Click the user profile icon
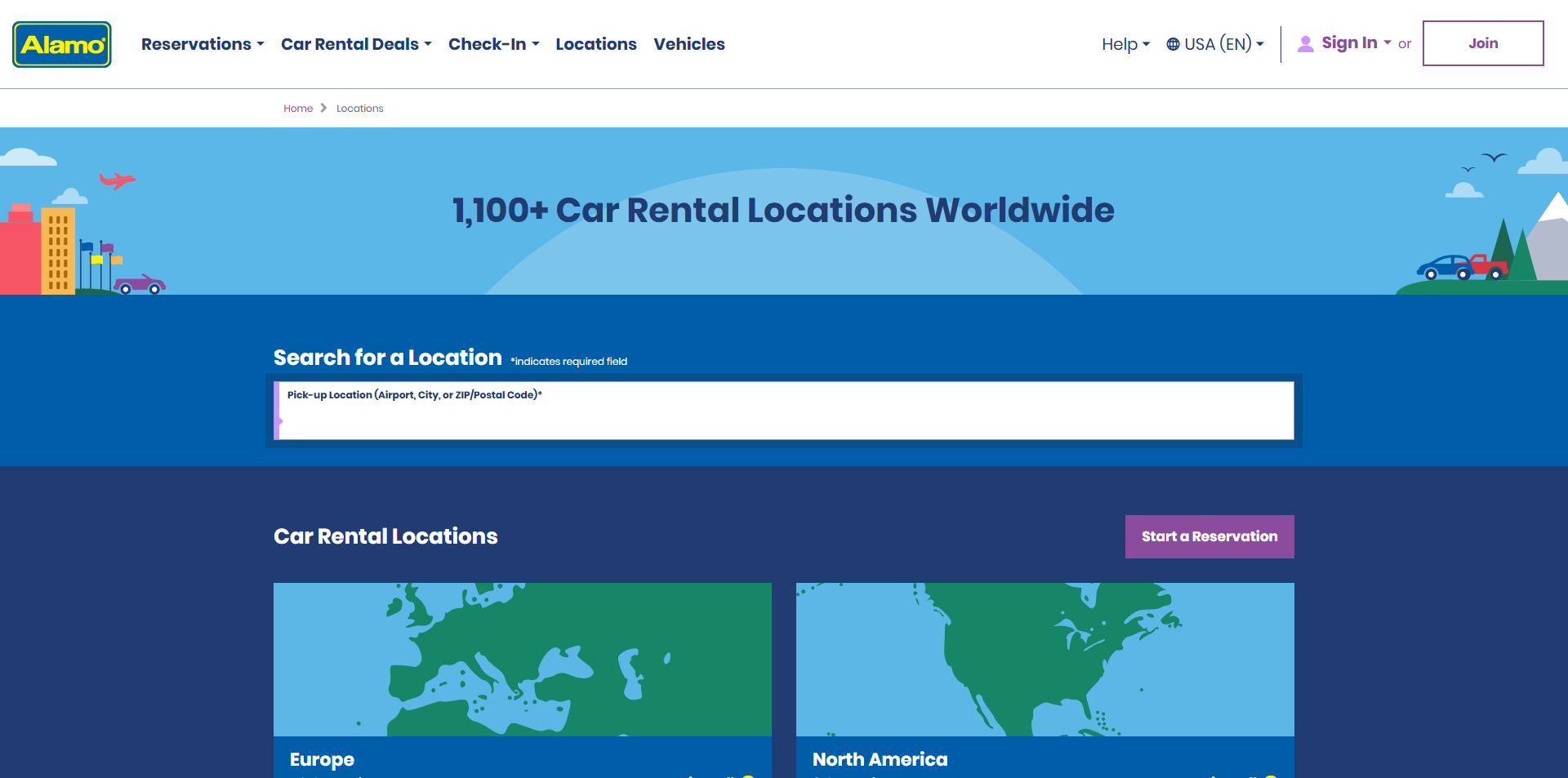Image resolution: width=1568 pixels, height=778 pixels. coord(1305,44)
